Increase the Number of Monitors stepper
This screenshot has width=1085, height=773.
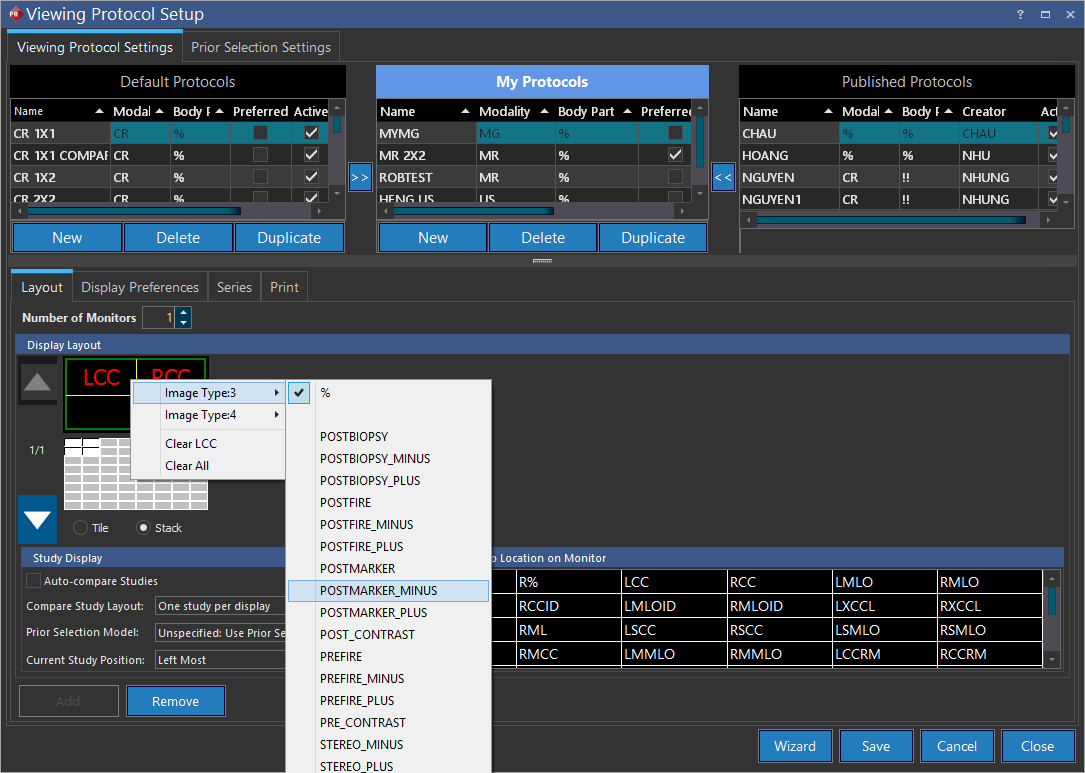(x=183, y=313)
